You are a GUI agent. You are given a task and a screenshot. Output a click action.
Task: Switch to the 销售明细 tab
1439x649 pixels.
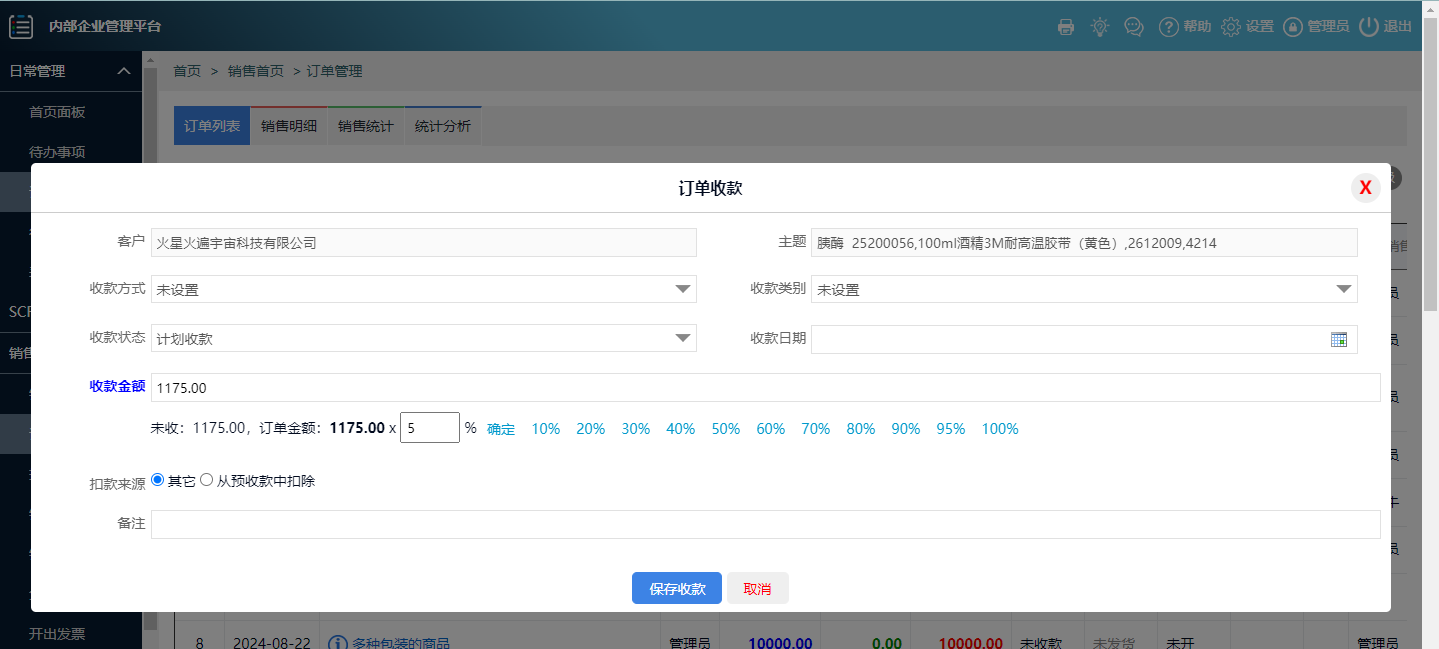(x=289, y=126)
